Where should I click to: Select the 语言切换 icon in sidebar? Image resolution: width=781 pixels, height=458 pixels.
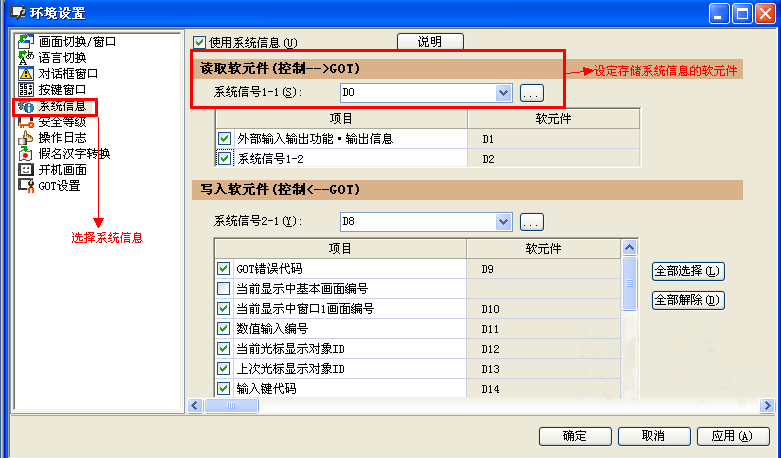(x=26, y=58)
